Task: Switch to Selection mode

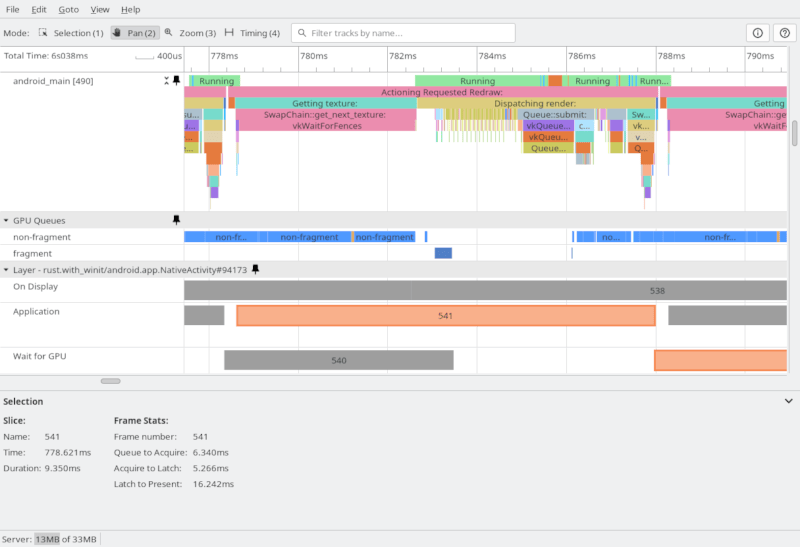Action: [x=71, y=33]
